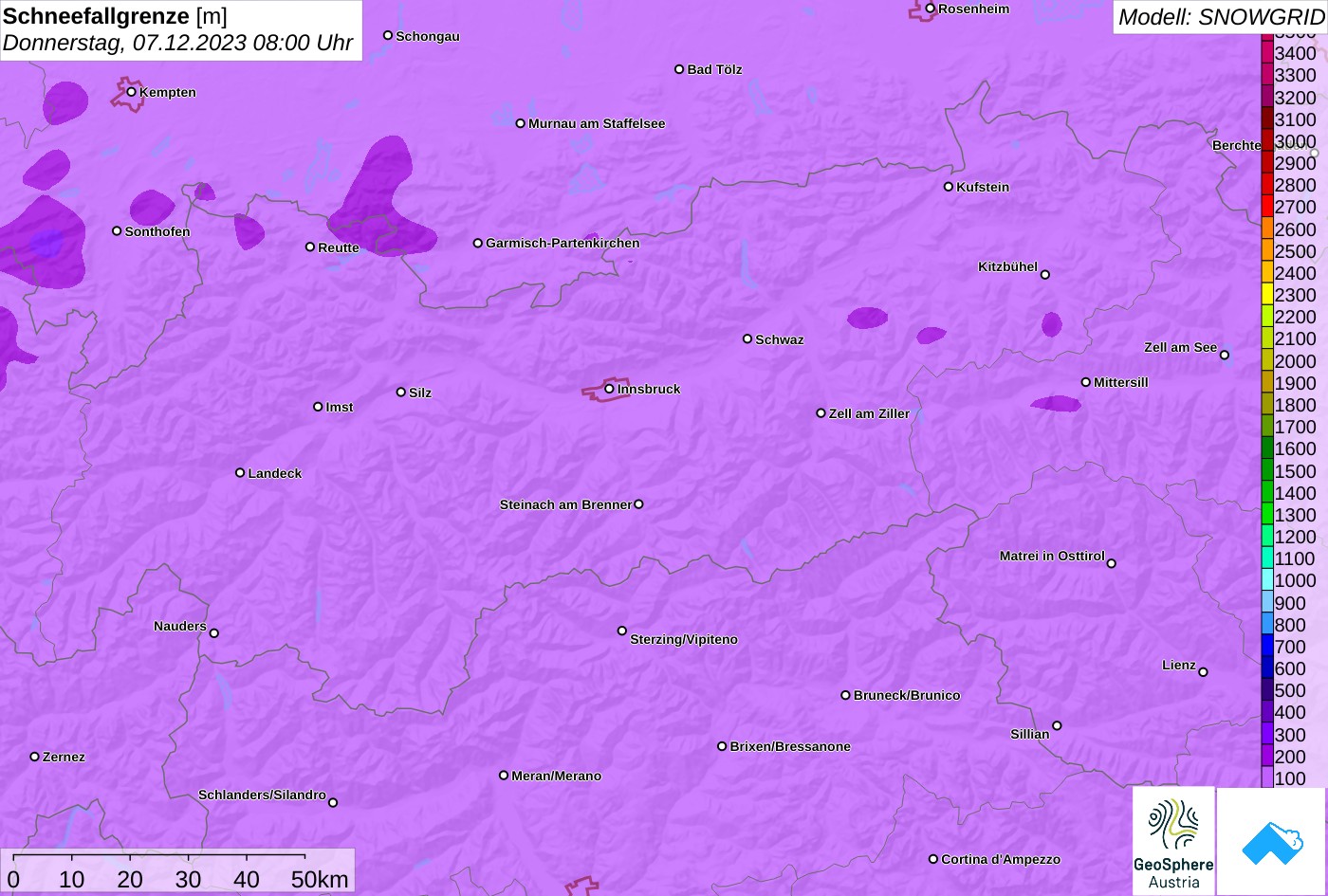
Task: Select the Lienz location marker dot
Action: (1203, 672)
